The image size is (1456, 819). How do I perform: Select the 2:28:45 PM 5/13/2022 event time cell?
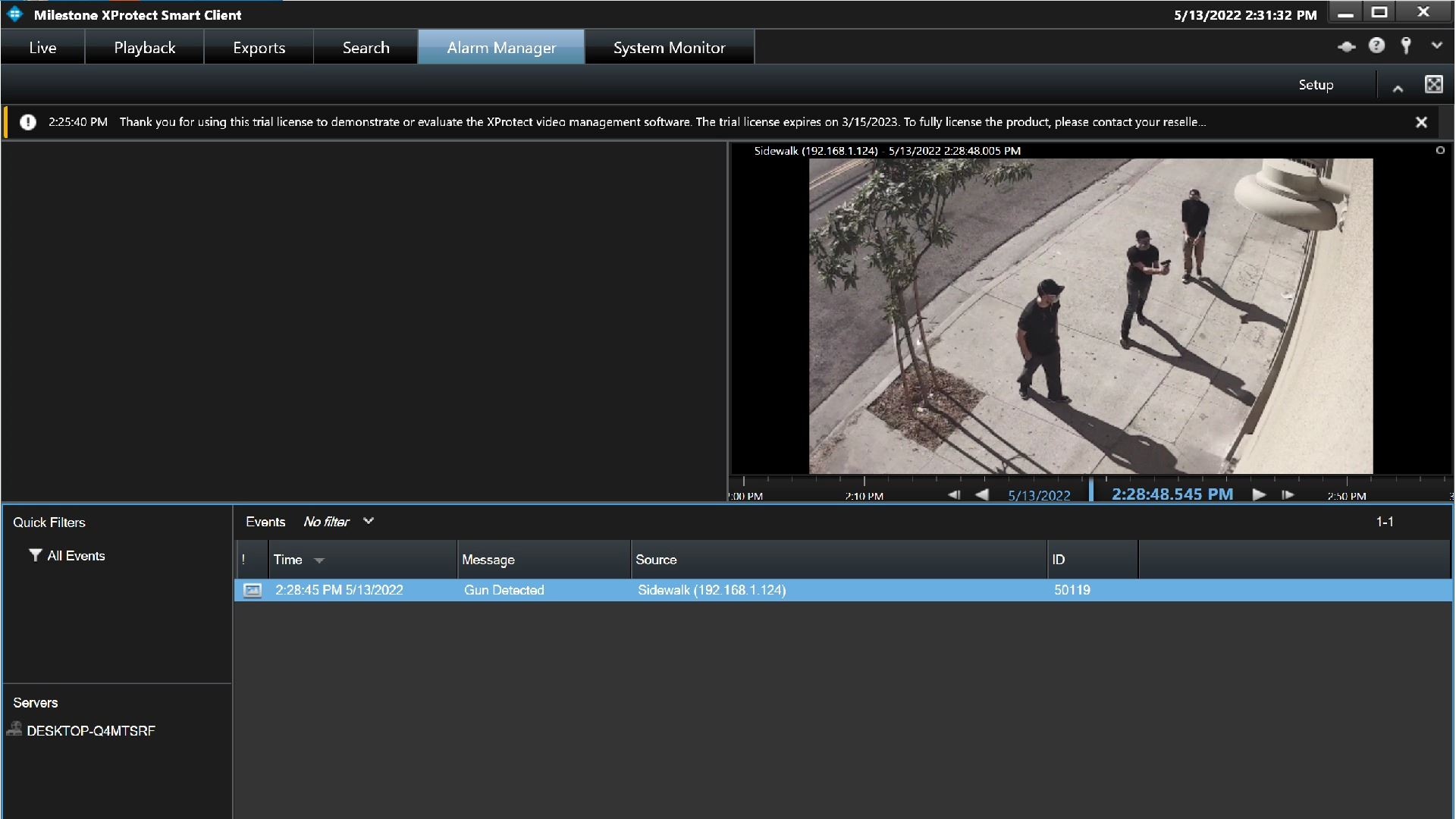point(339,590)
